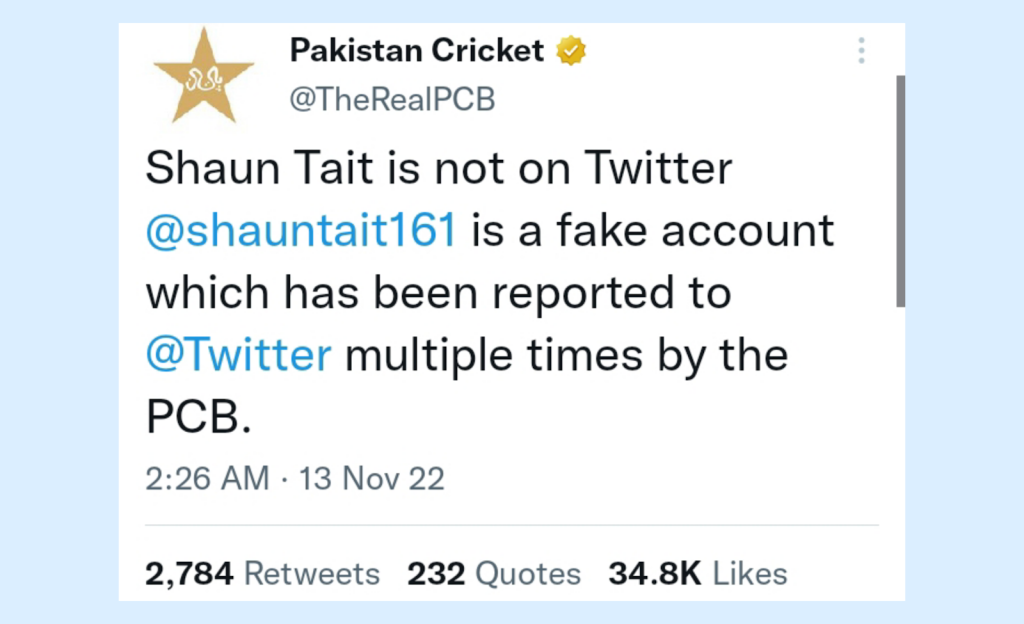Click the divider line above the stats
1024x624 pixels.
(x=512, y=525)
